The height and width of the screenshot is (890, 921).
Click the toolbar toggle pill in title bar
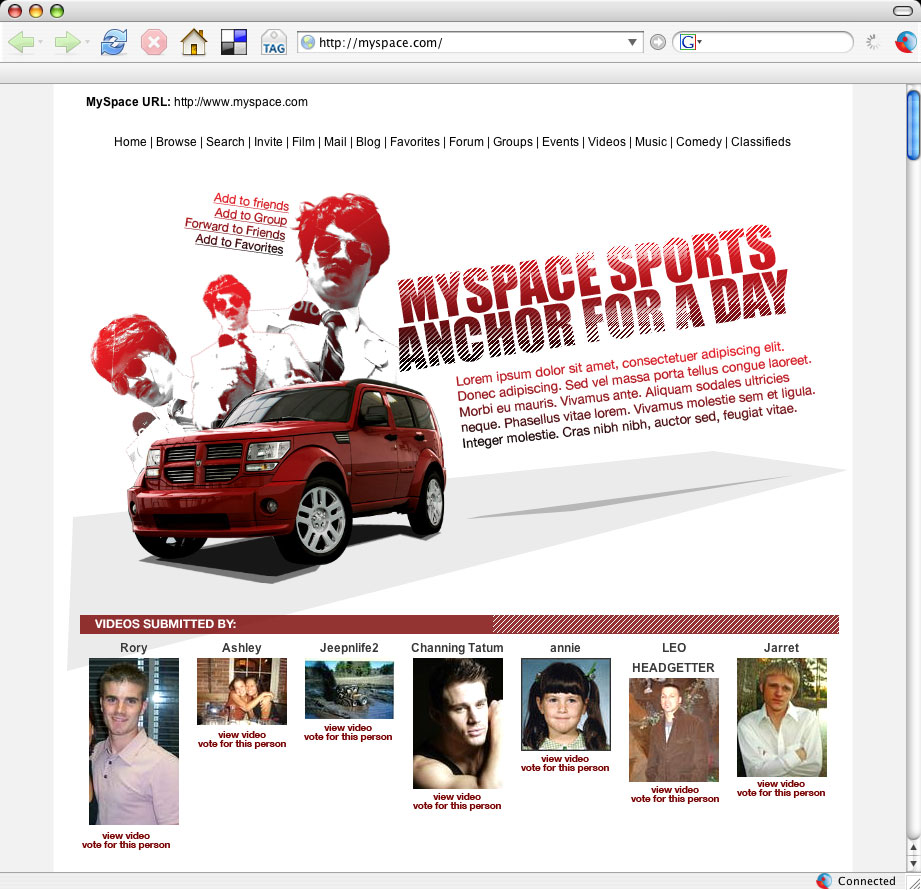pos(902,11)
